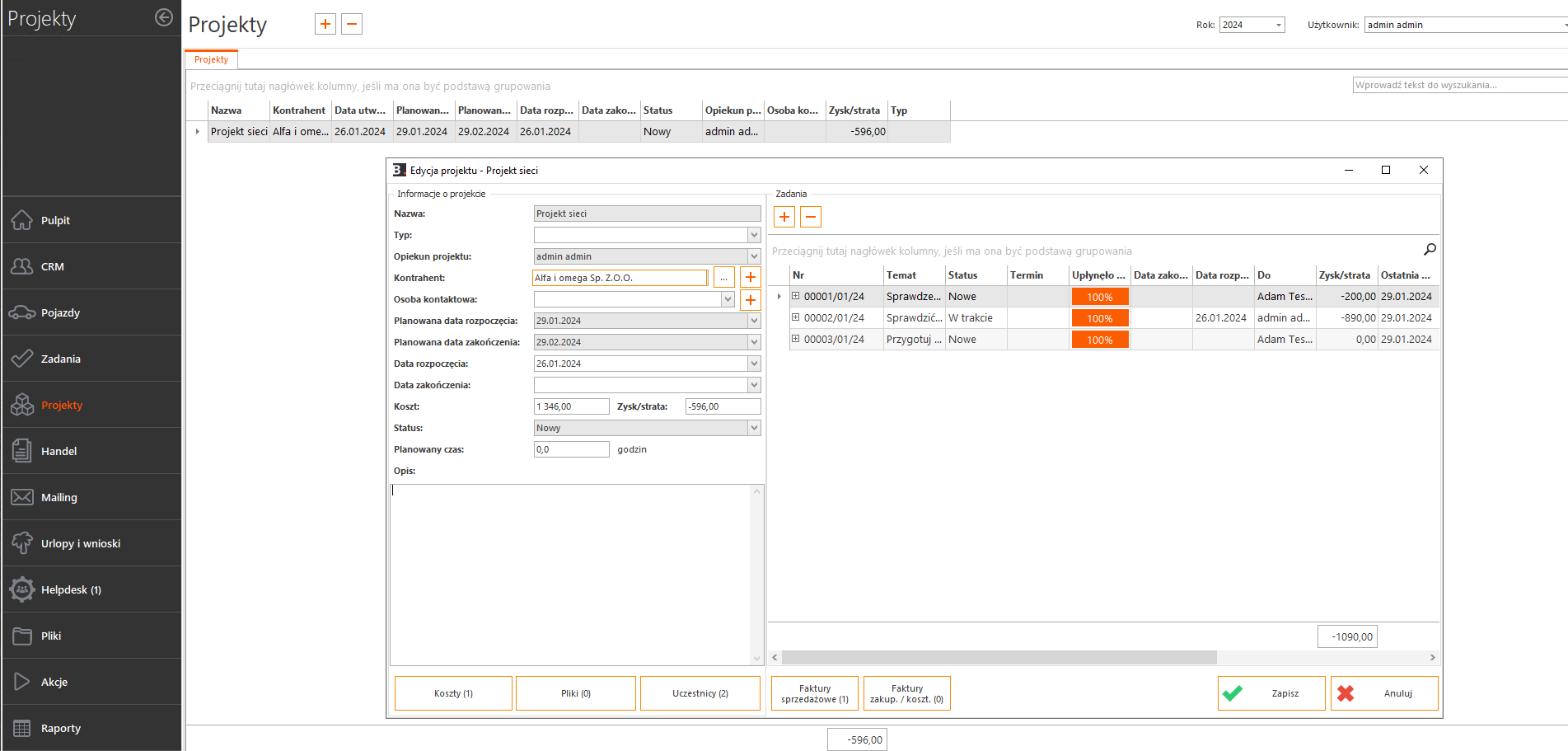Sort the project grid by the Kontrahent column
Screen dimensions: 1568x751
coord(301,110)
